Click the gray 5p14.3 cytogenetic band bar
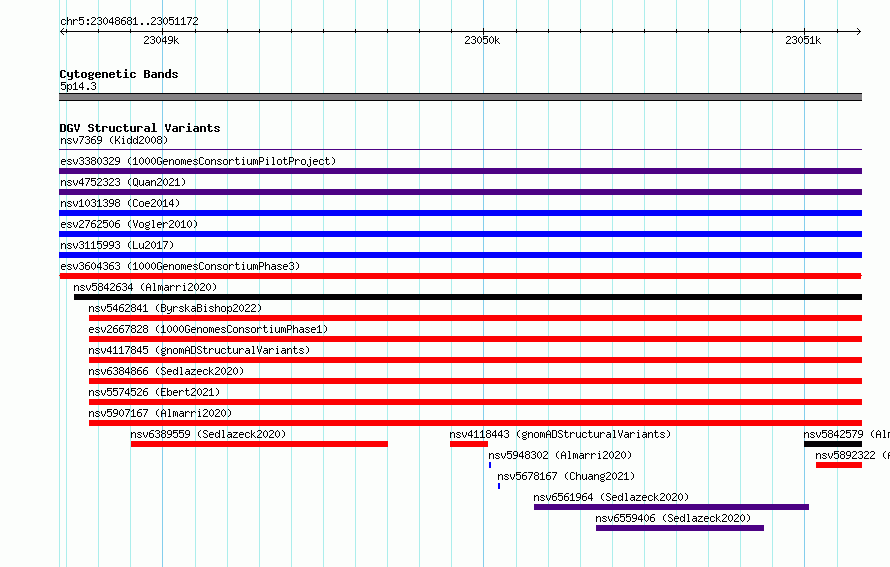Viewport: 890px width, 567px height. click(460, 97)
